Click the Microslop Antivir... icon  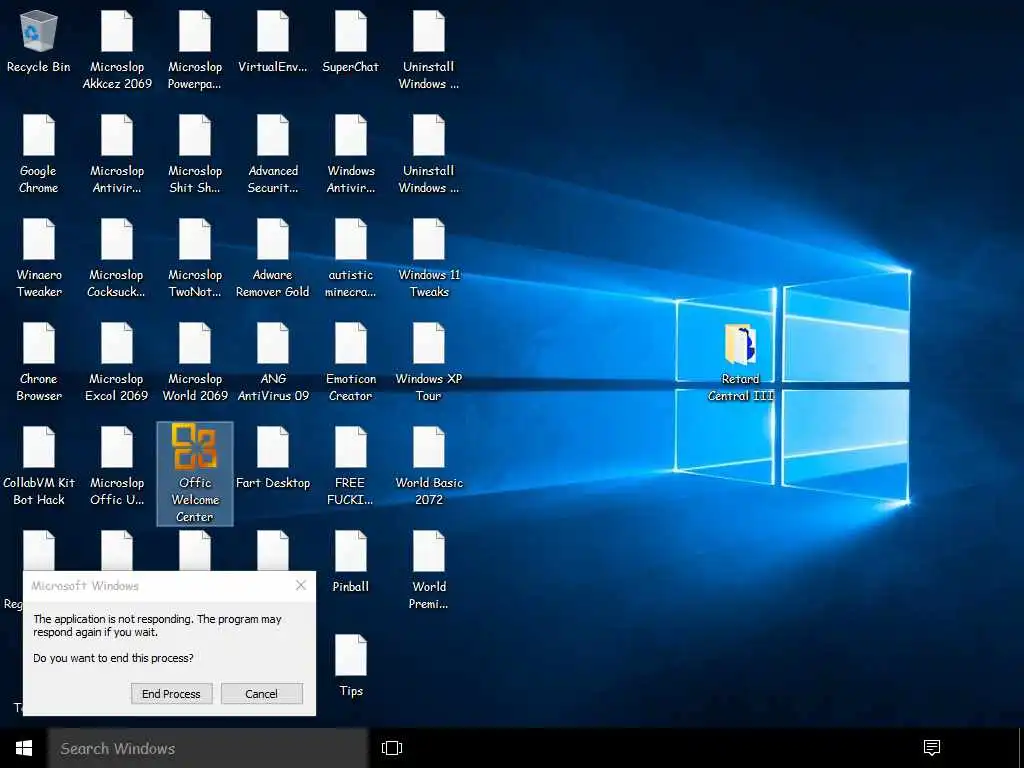click(x=117, y=154)
